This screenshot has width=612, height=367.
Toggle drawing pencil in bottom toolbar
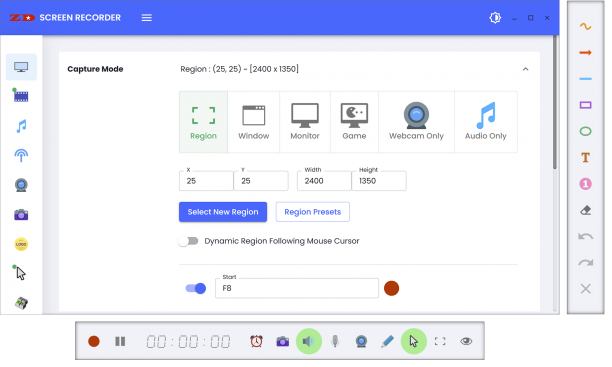387,341
